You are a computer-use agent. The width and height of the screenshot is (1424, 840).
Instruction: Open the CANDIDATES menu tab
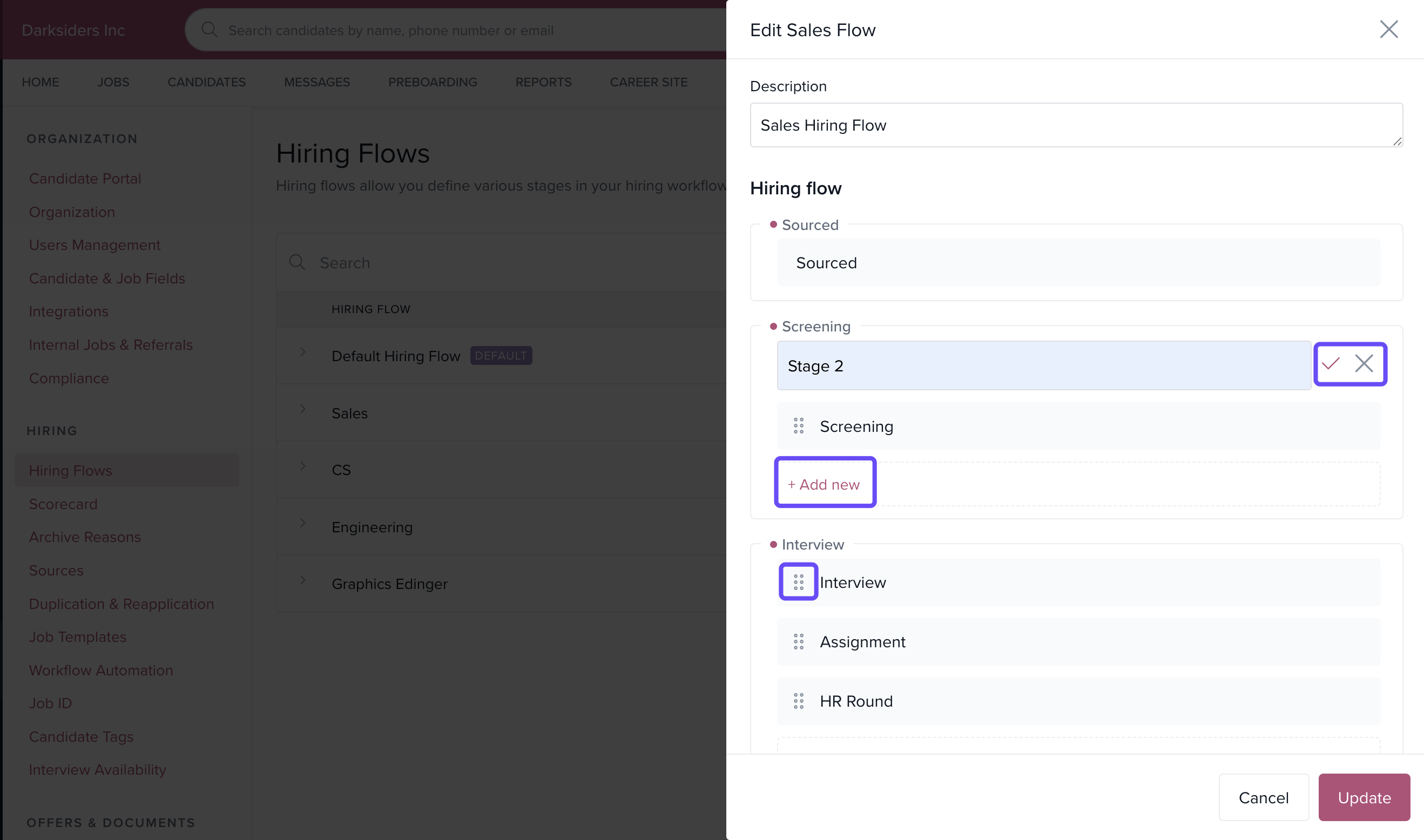tap(207, 82)
